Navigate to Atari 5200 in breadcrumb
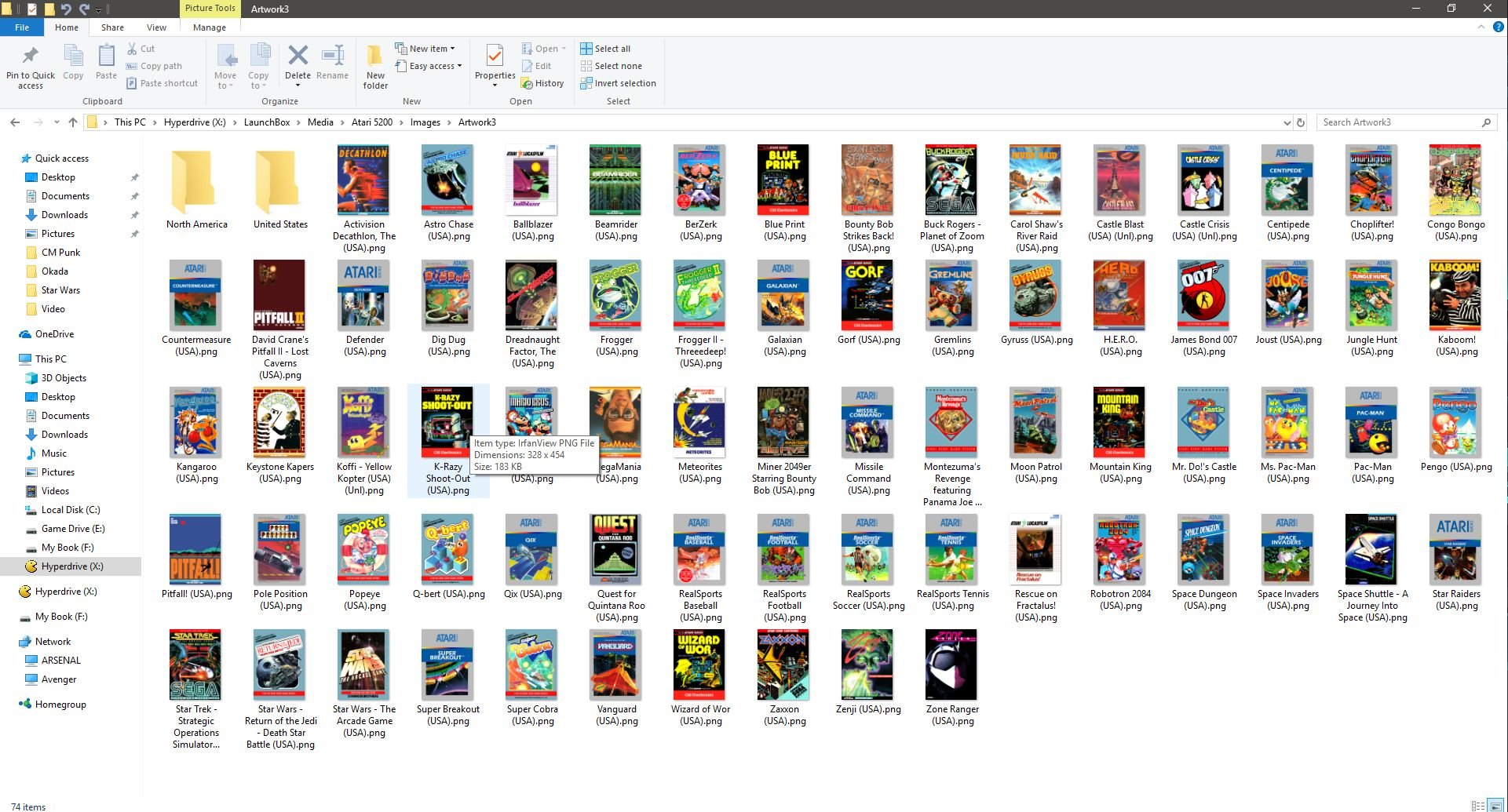This screenshot has height=812, width=1508. 371,122
